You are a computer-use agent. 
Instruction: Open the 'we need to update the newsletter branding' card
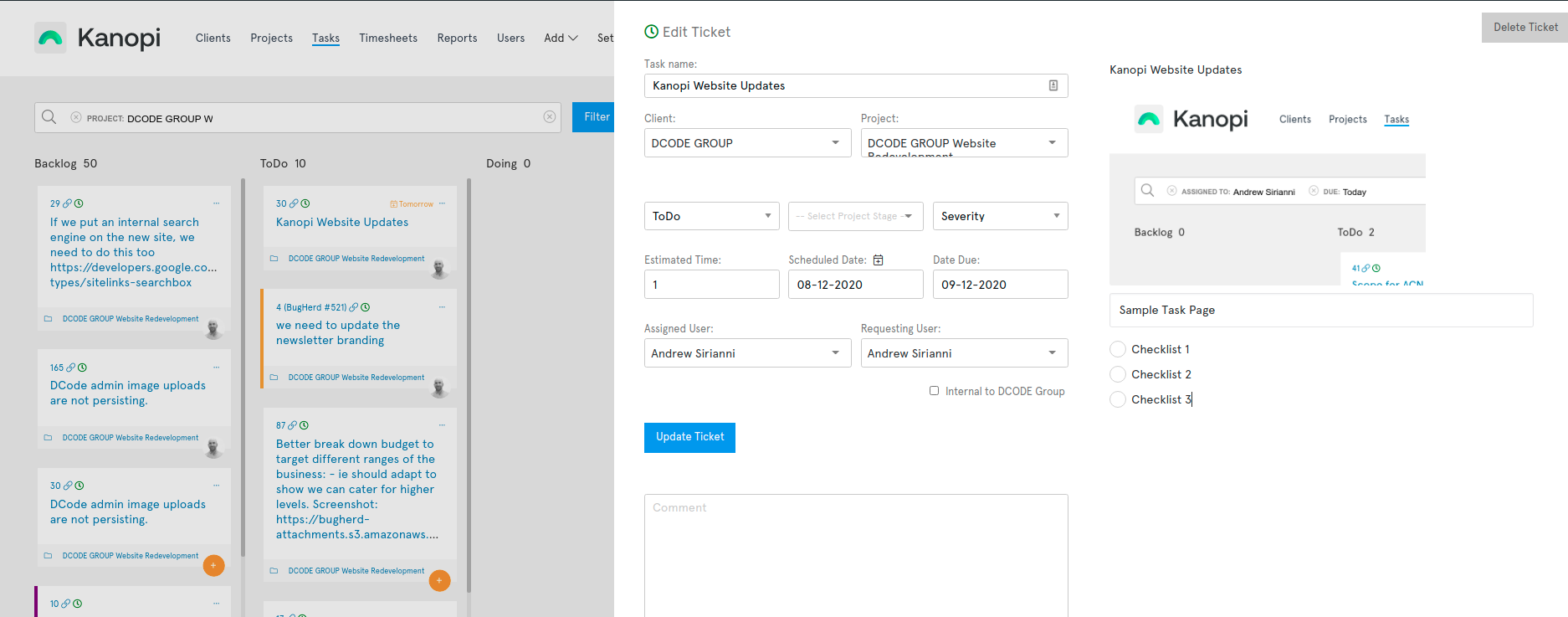pos(338,332)
